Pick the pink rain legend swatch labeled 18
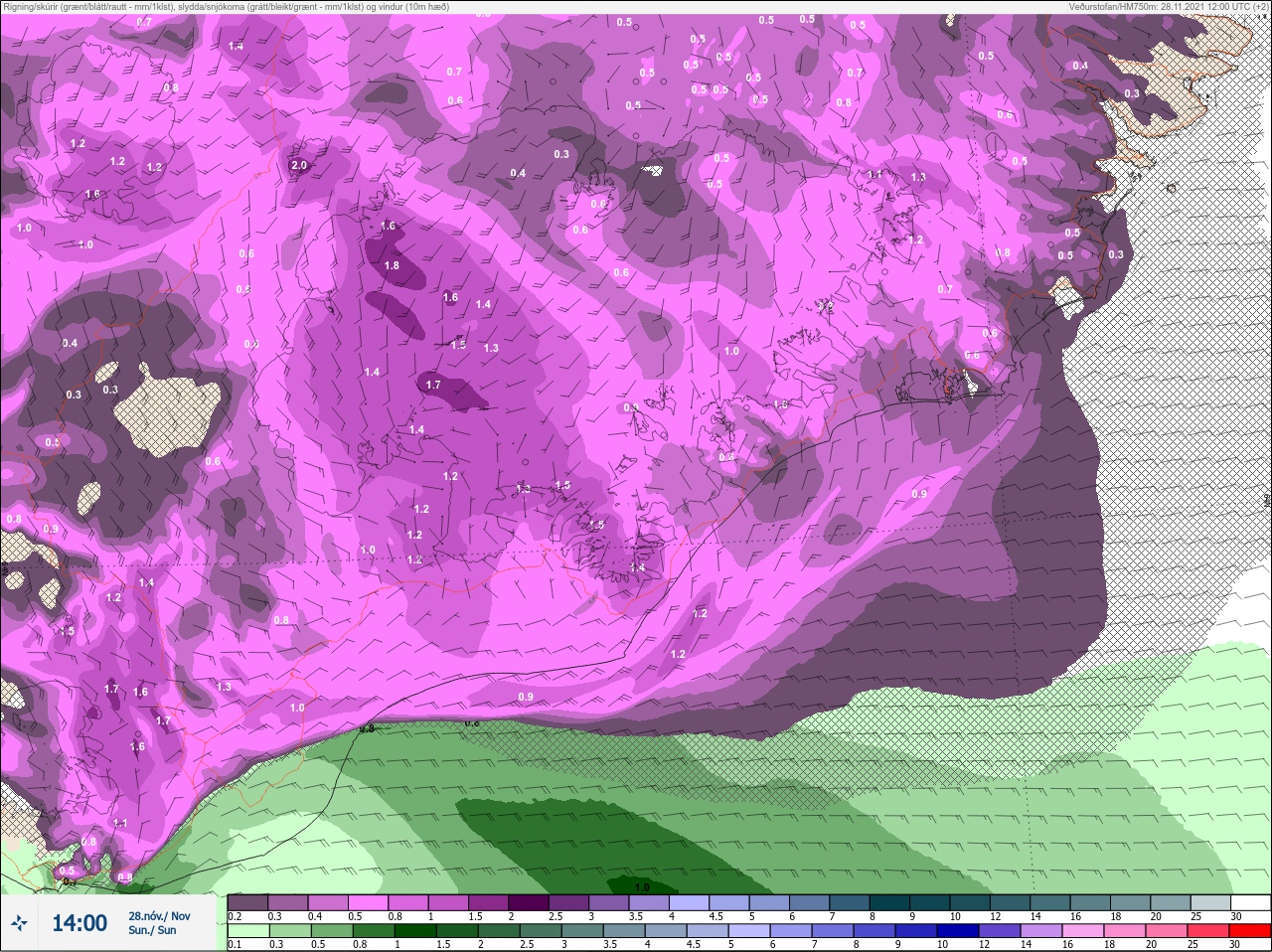Screen dimensions: 1272x952 pos(1125,931)
